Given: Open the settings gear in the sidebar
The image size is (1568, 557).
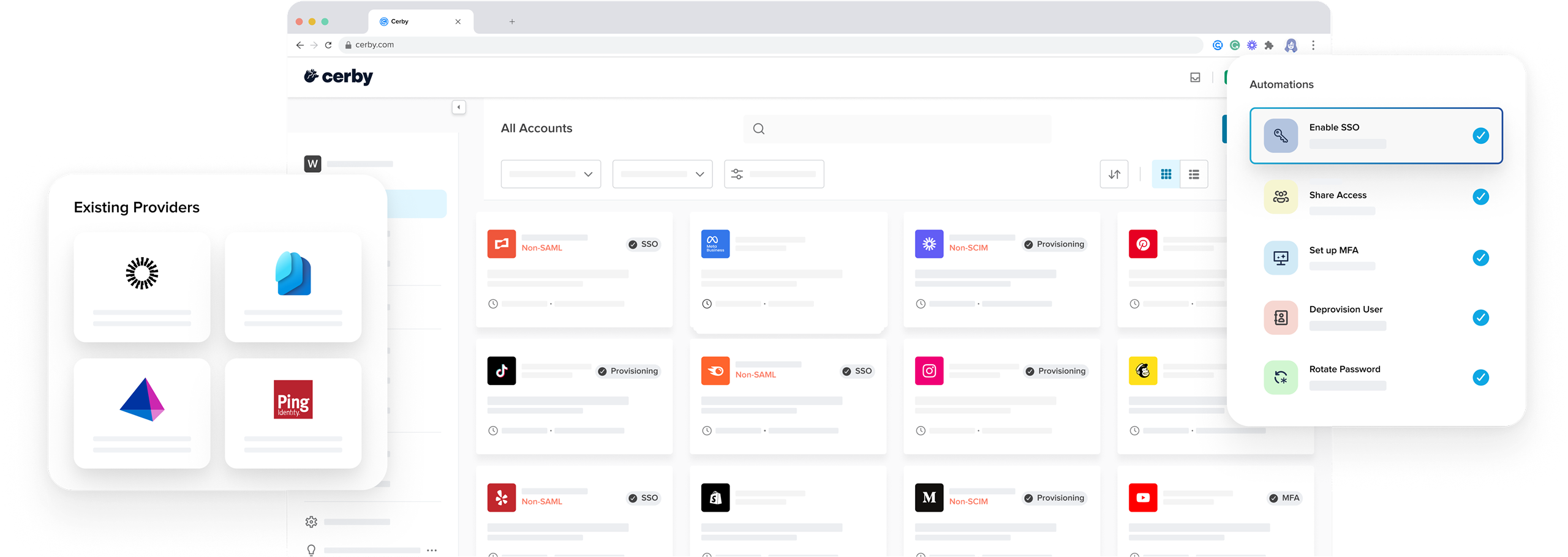Looking at the screenshot, I should (x=311, y=521).
